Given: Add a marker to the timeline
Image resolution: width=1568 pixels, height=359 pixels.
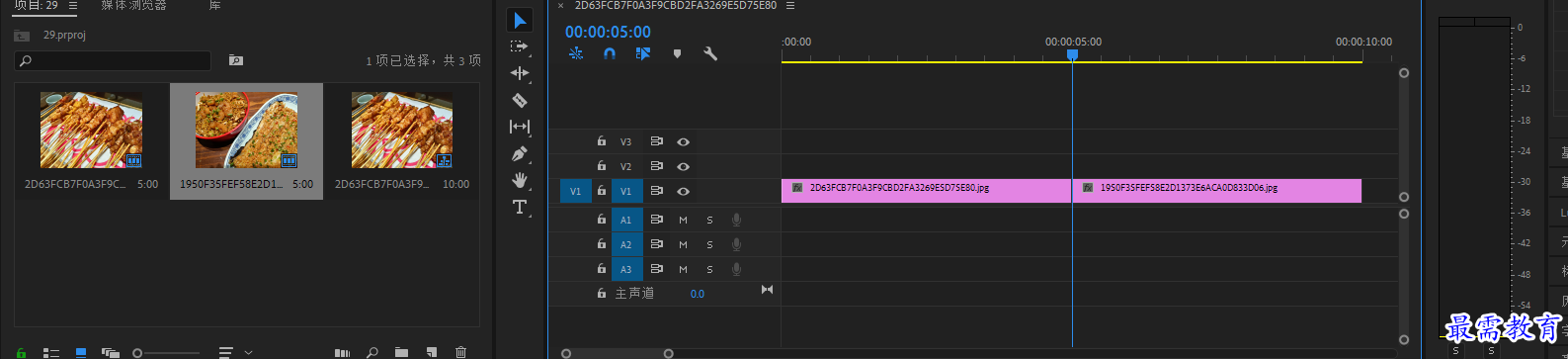Looking at the screenshot, I should point(677,53).
